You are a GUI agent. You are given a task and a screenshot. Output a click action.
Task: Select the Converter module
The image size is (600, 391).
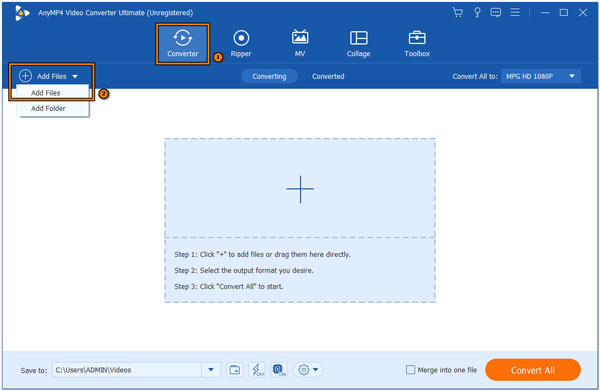[x=183, y=44]
